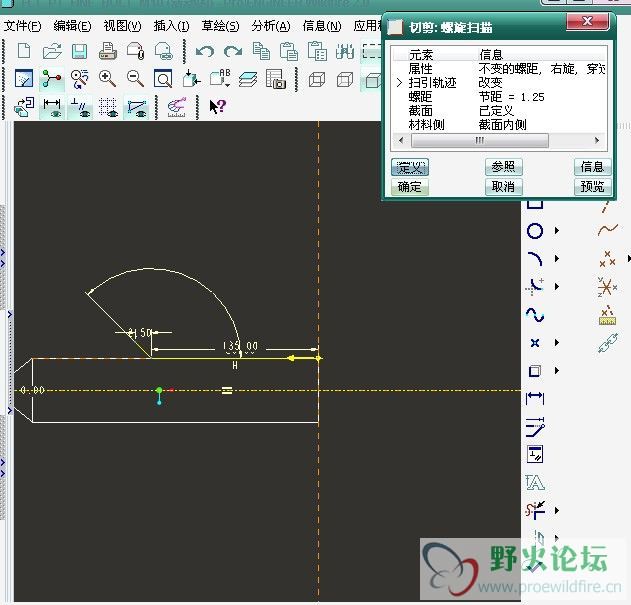The height and width of the screenshot is (605, 631).
Task: Open the 视图(V) menu
Action: coord(122,26)
